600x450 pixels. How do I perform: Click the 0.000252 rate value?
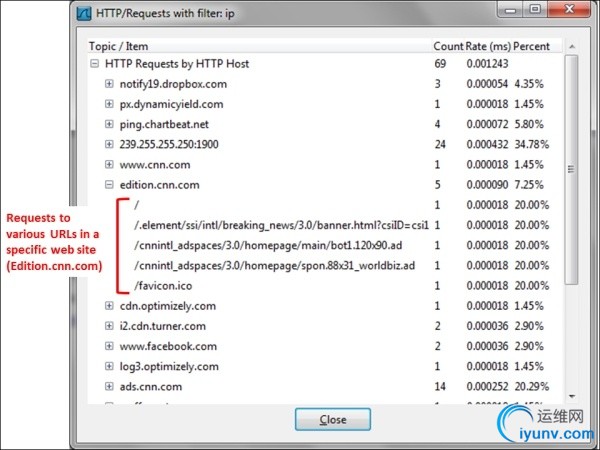click(487, 386)
